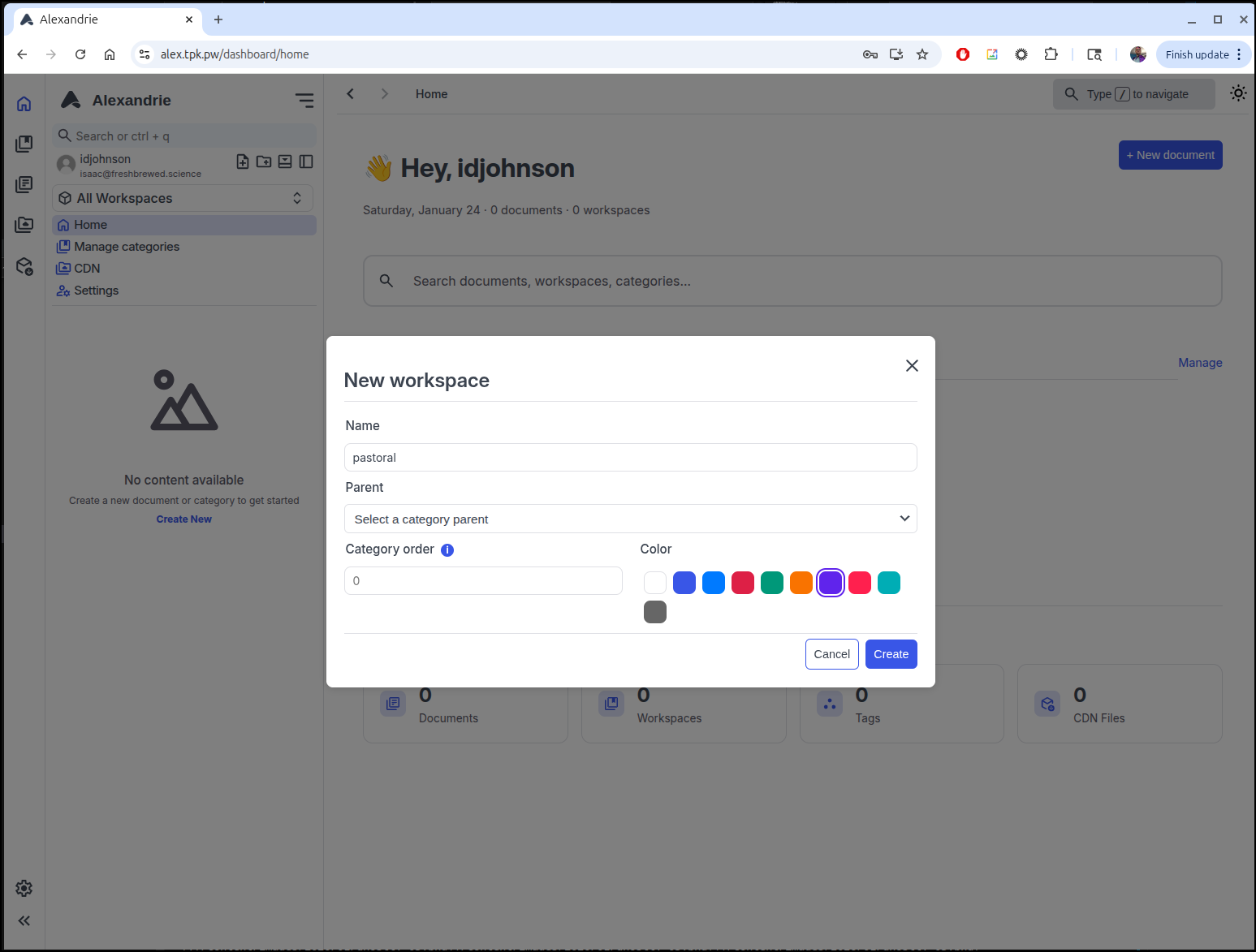This screenshot has height=952, width=1256.
Task: Click the workspace Name input field
Action: [630, 458]
